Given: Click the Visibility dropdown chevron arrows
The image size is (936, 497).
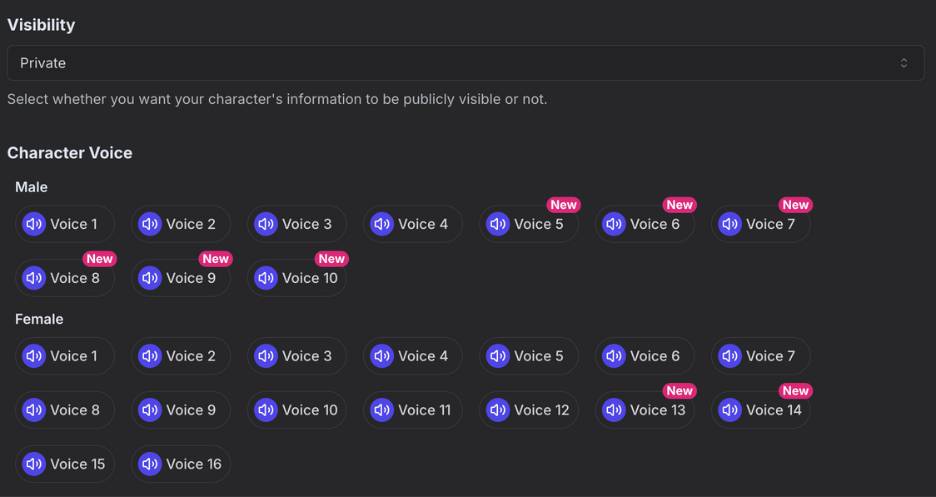Looking at the screenshot, I should coord(904,63).
